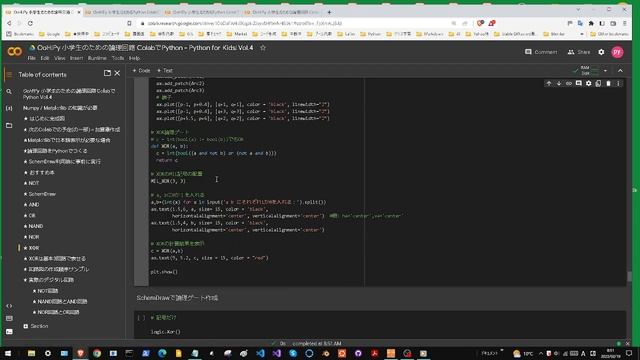Open Microsoft Edge from the taskbar
640x360 pixels.
tap(162, 353)
